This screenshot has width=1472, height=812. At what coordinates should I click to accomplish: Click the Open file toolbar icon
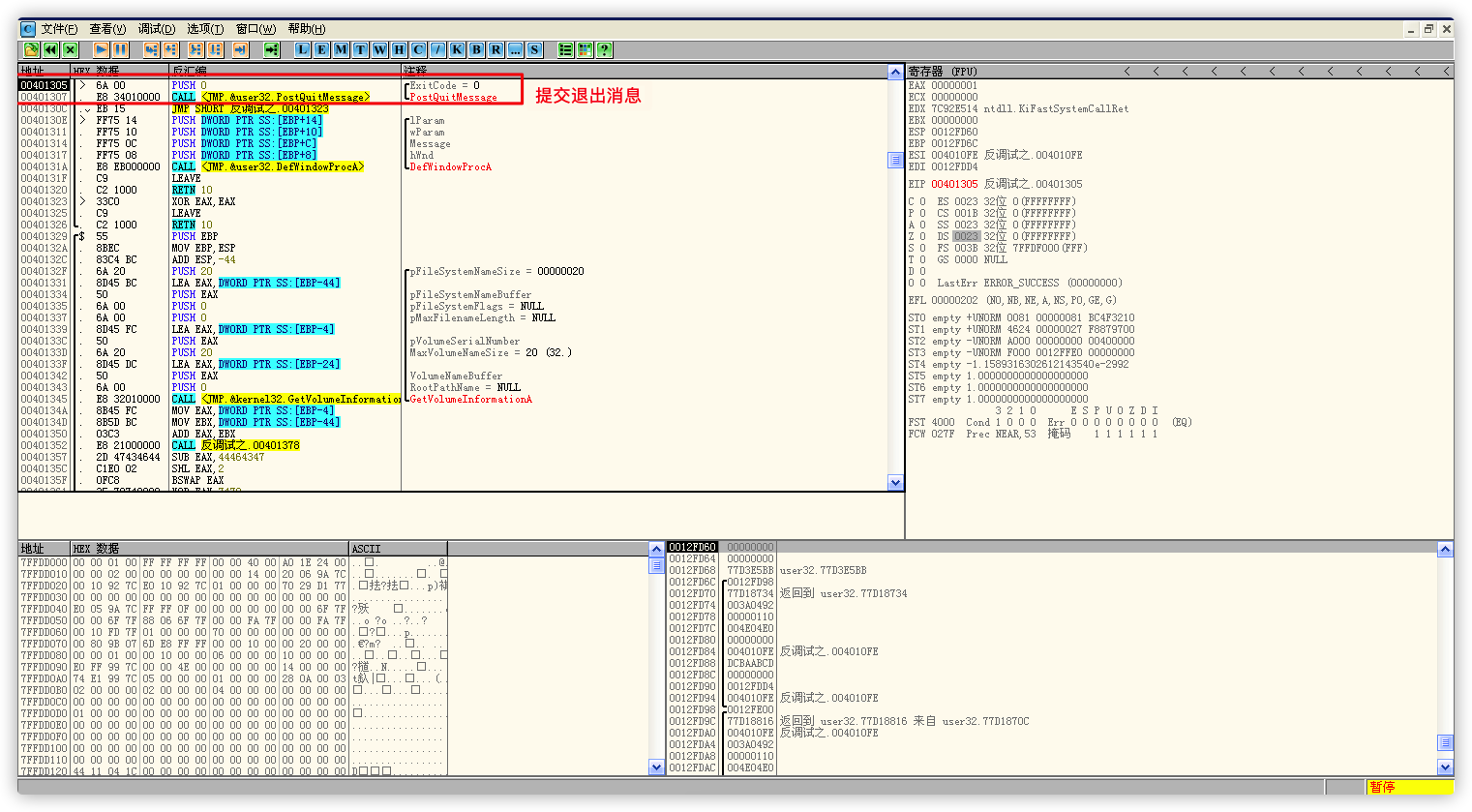[31, 49]
